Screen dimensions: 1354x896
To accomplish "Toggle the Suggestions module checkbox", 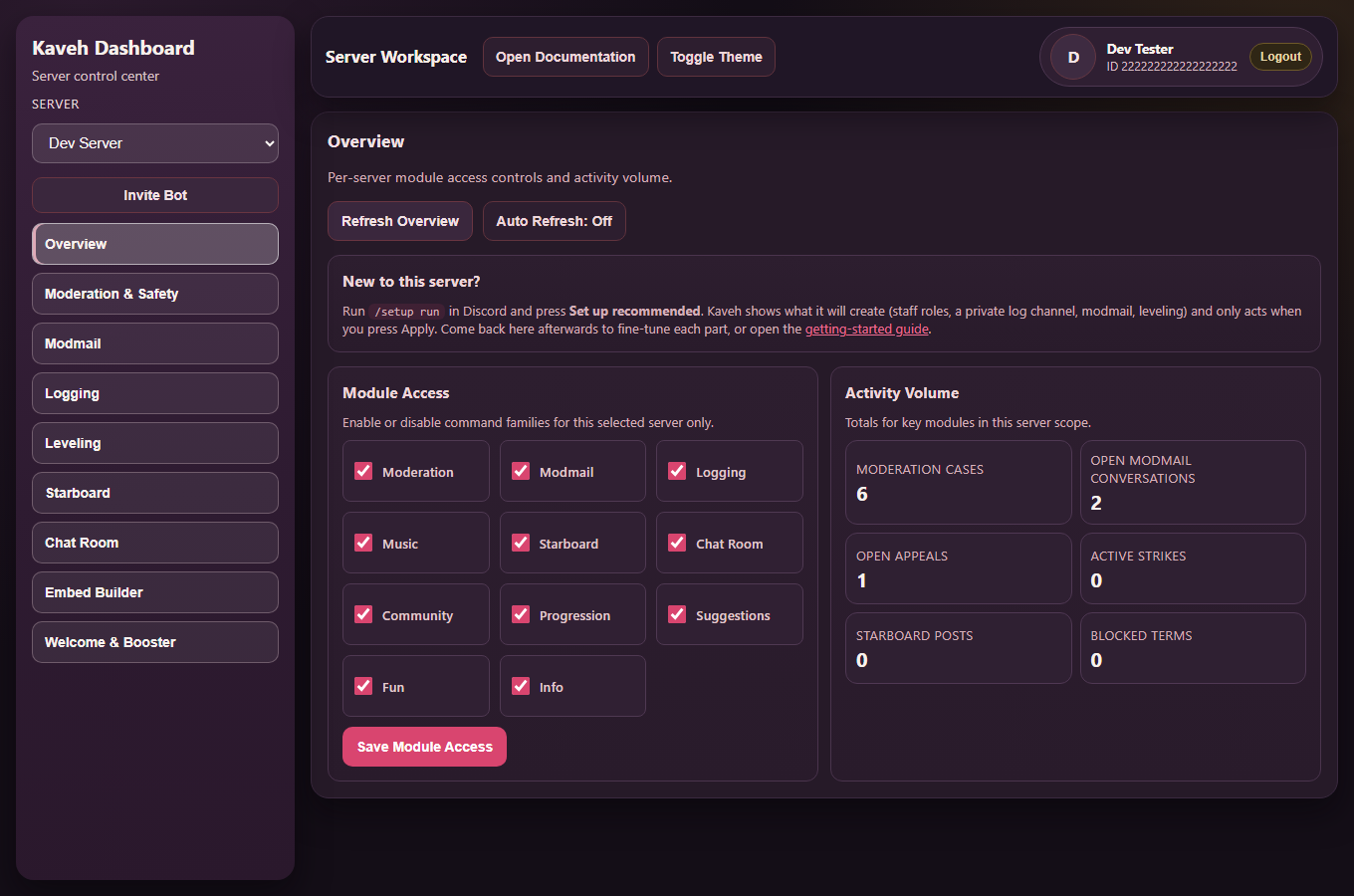I will pos(677,614).
